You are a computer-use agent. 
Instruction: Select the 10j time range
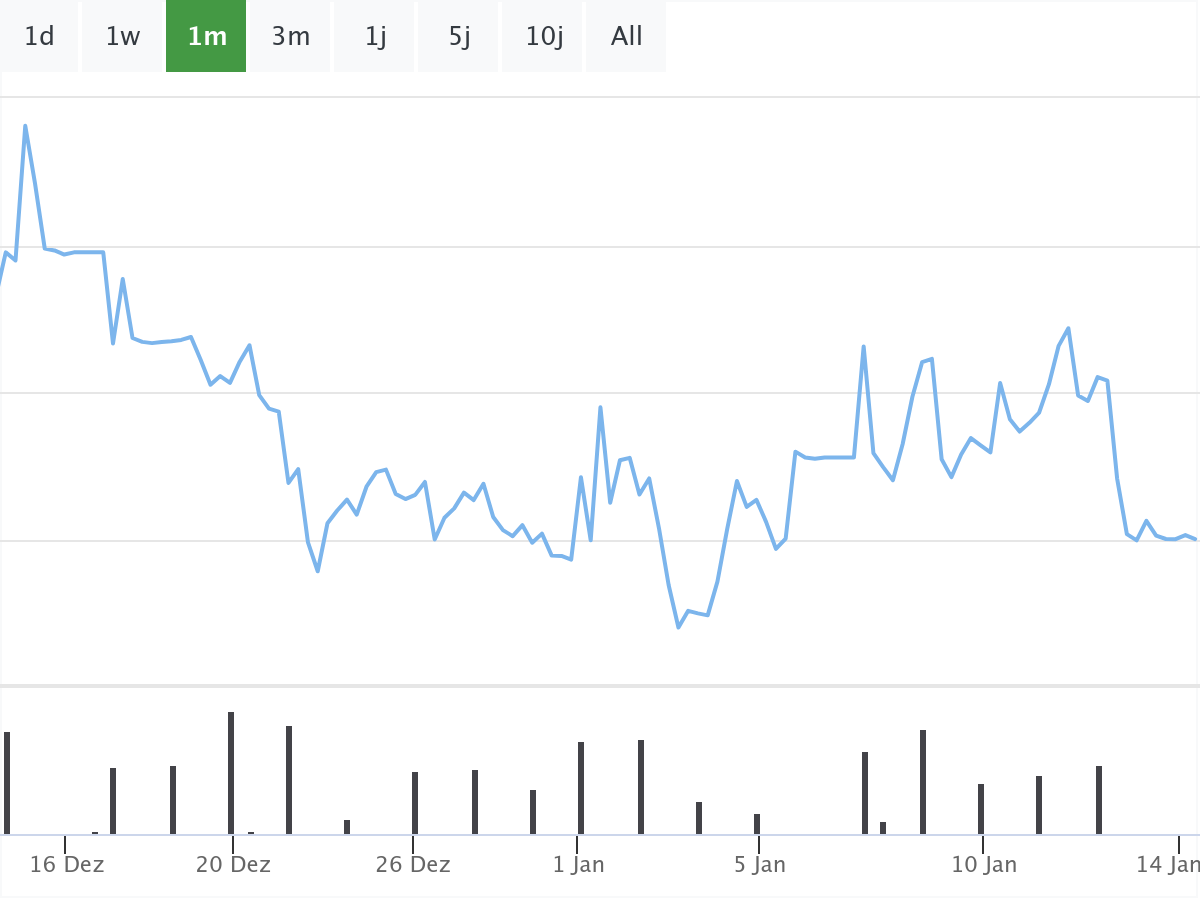(x=544, y=37)
